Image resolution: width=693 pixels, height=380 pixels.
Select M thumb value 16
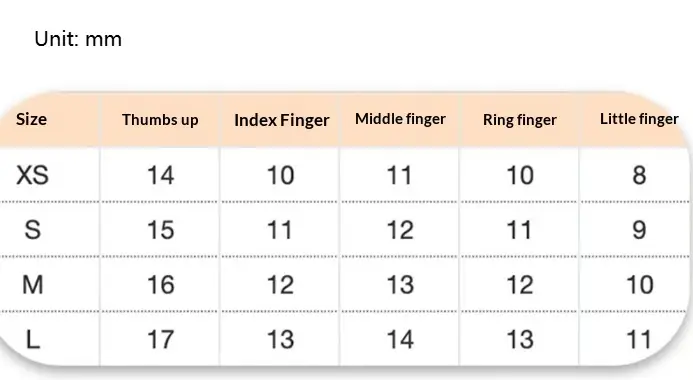(x=161, y=285)
